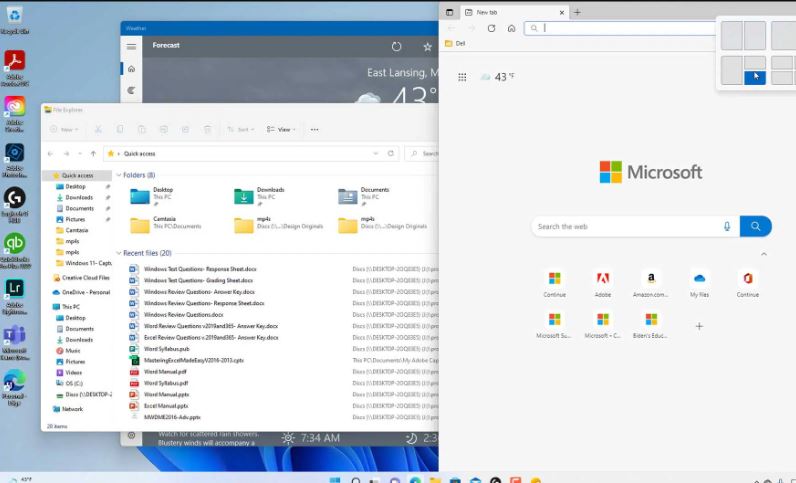Refresh the Weather forecast

(x=396, y=47)
